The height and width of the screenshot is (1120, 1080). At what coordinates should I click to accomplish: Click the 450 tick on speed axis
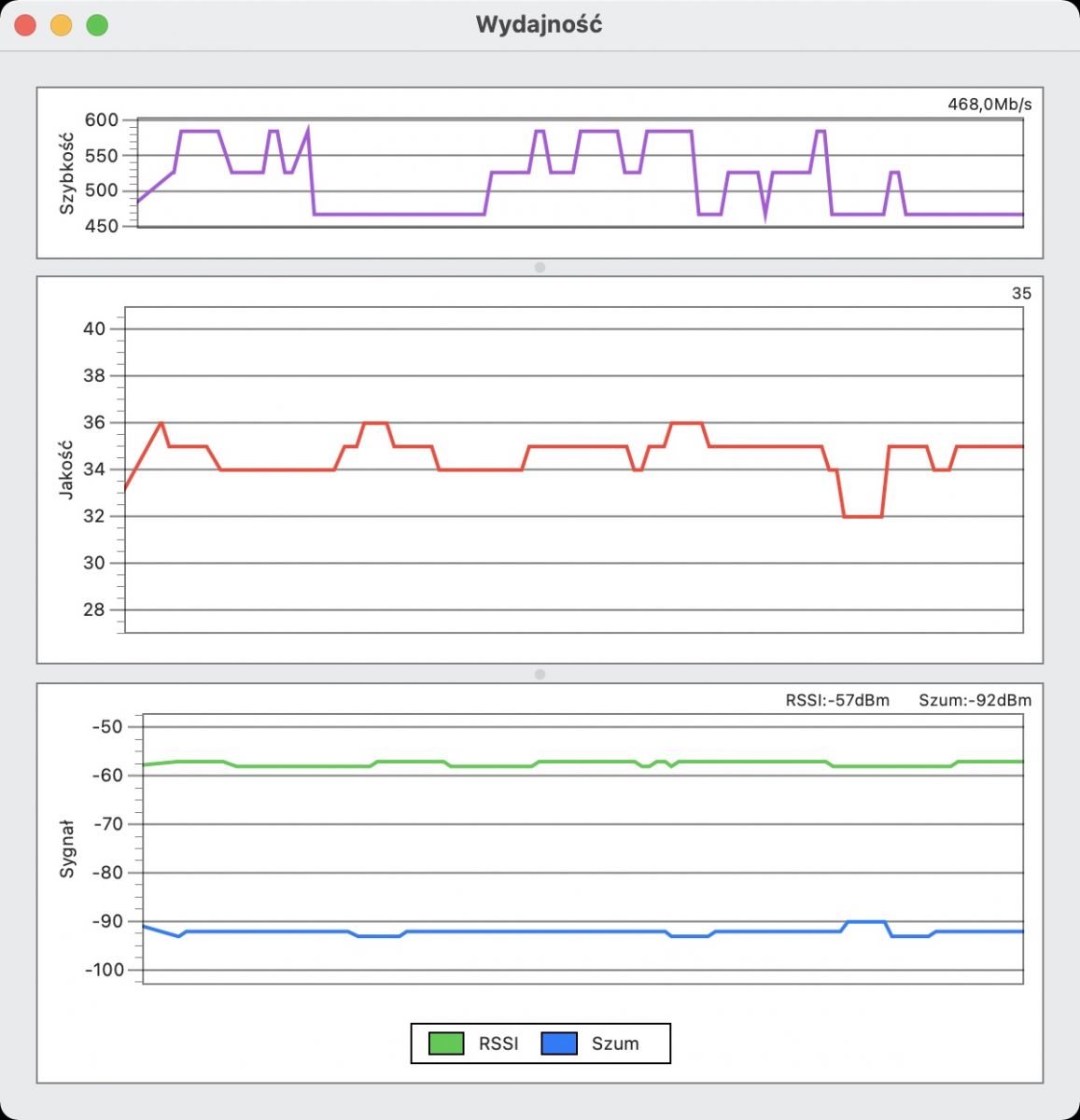coord(102,226)
